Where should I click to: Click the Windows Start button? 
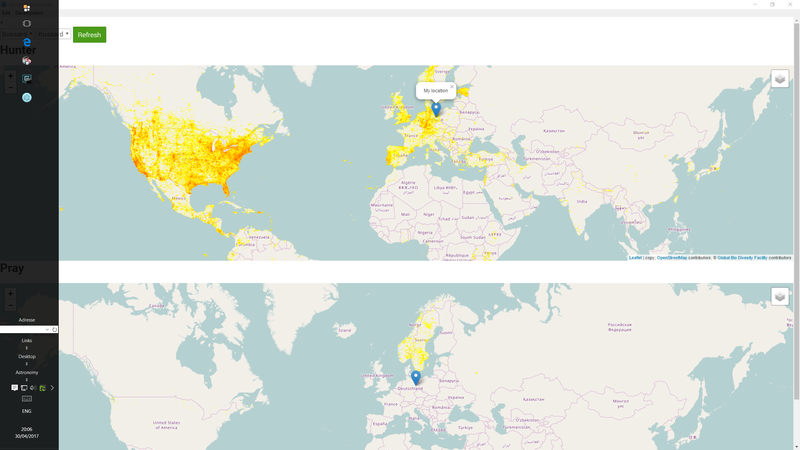tap(27, 8)
